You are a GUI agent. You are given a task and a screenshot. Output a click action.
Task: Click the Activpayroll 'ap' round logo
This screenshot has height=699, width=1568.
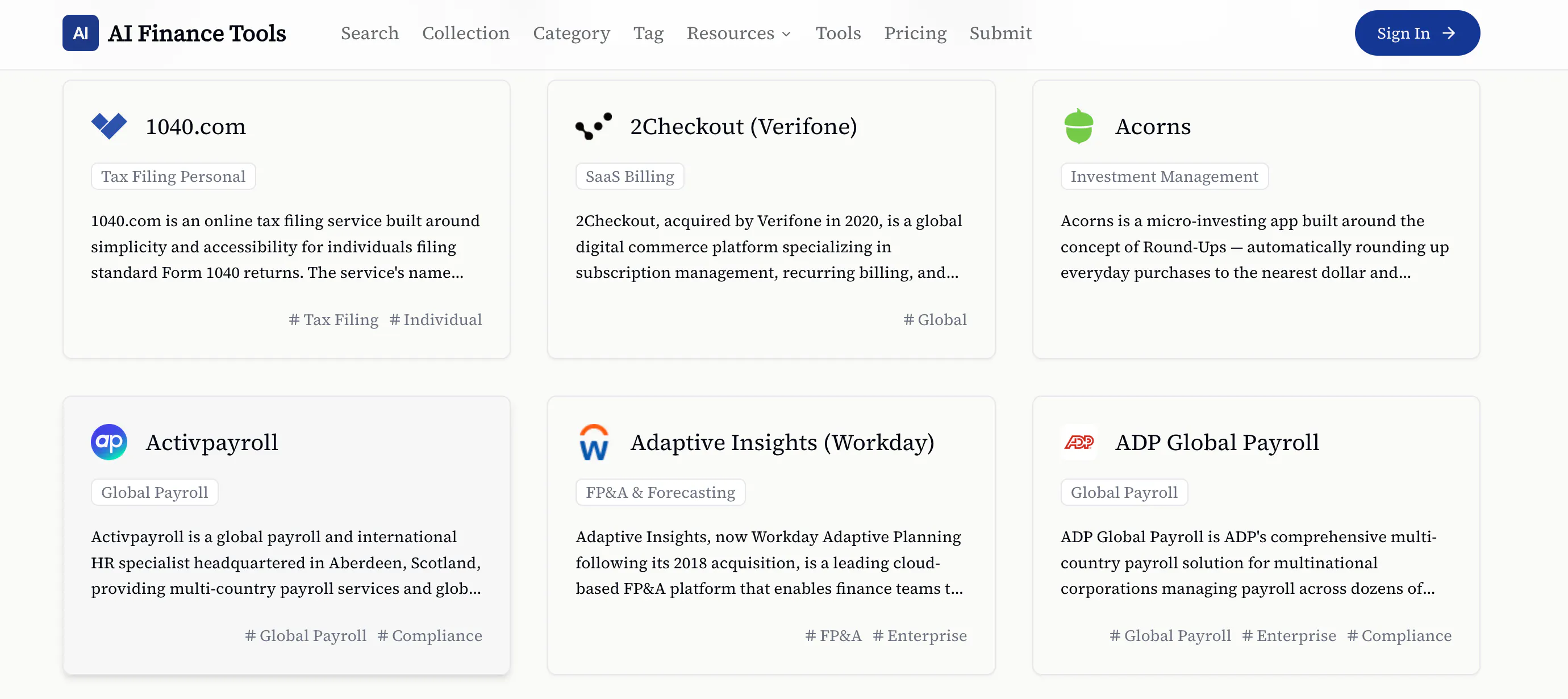pos(109,442)
